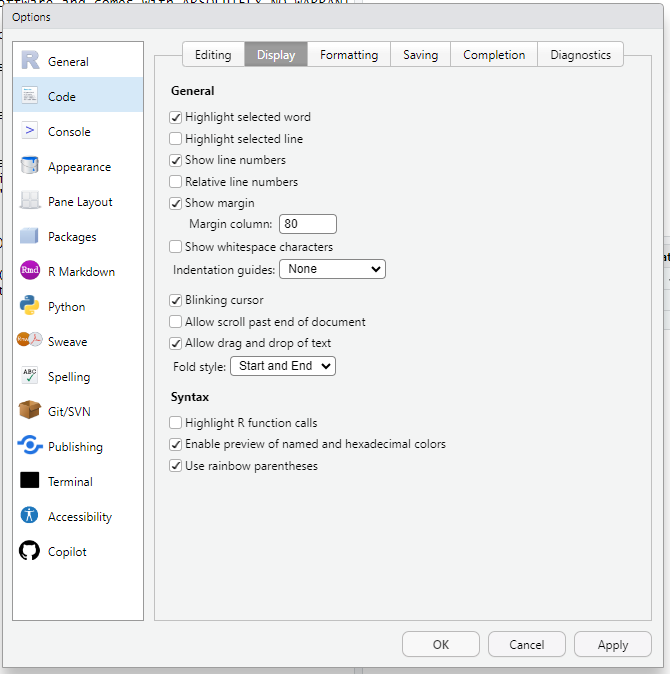Disable Use rainbow parentheses
The image size is (670, 674).
click(x=176, y=466)
